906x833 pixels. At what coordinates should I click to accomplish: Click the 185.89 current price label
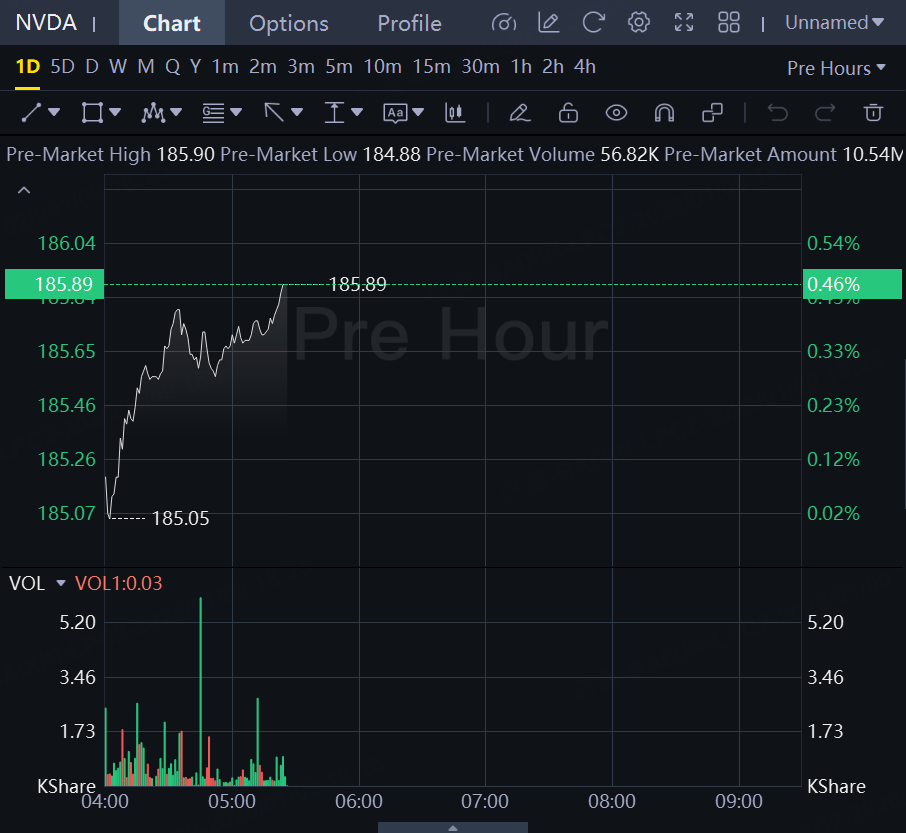(x=54, y=284)
